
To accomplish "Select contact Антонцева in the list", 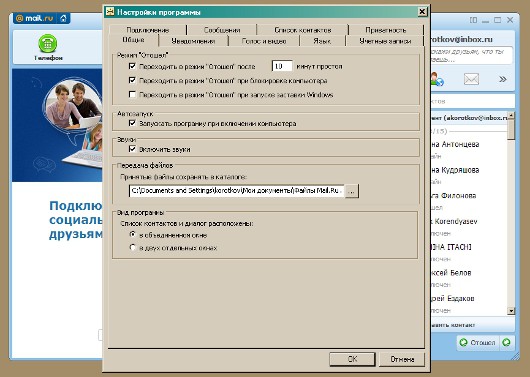I will point(469,149).
